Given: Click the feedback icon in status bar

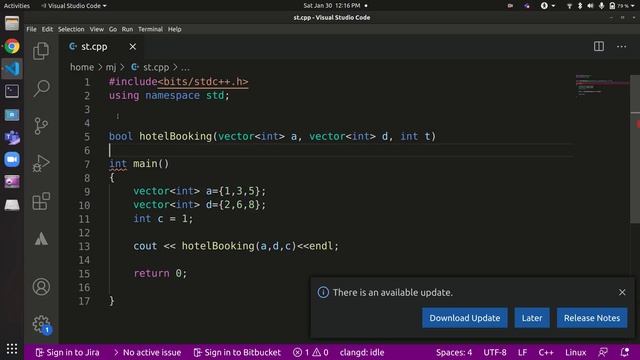Looking at the screenshot, I should click(x=603, y=352).
